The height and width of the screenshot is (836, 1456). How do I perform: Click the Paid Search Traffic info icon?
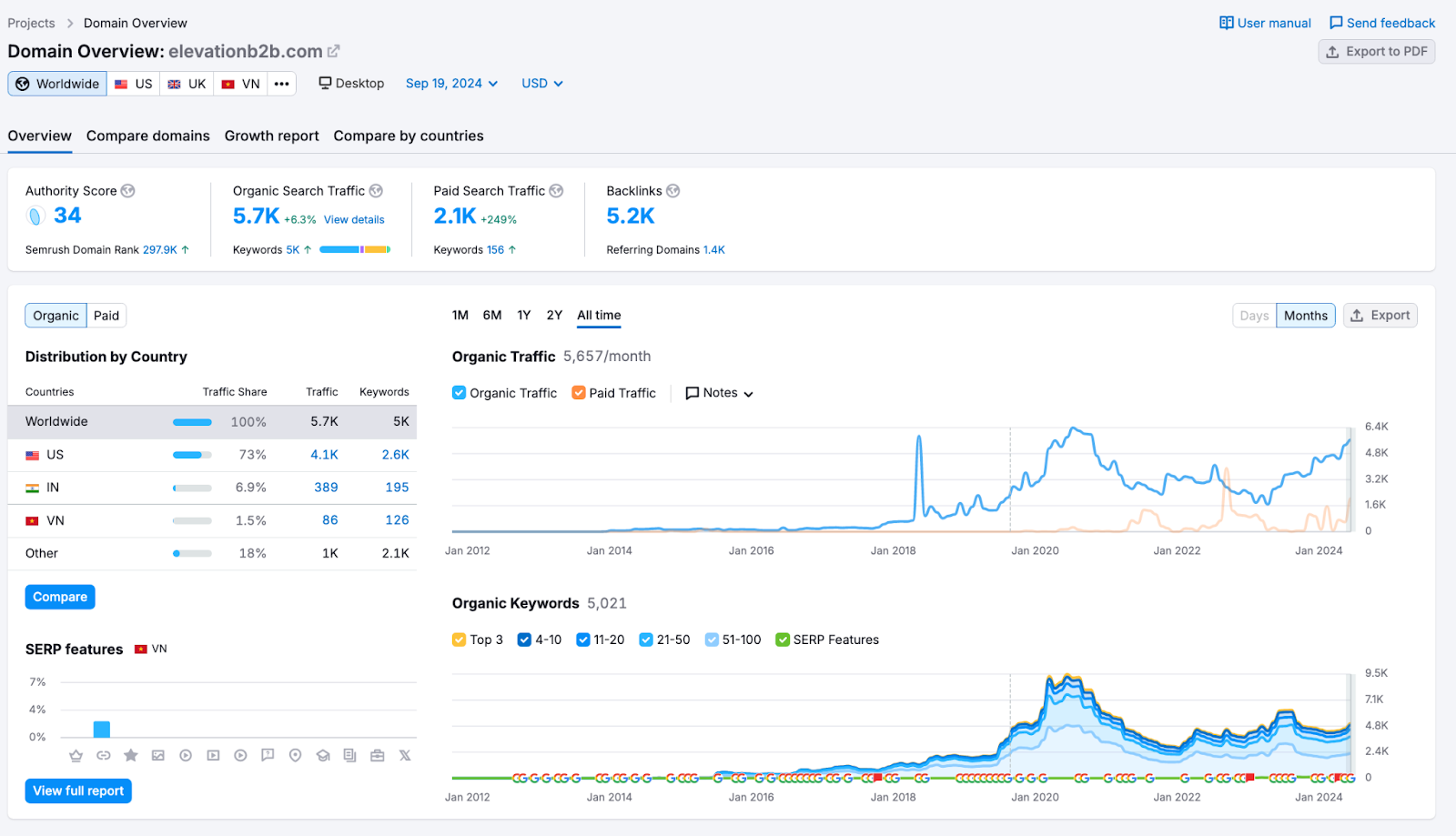(556, 191)
